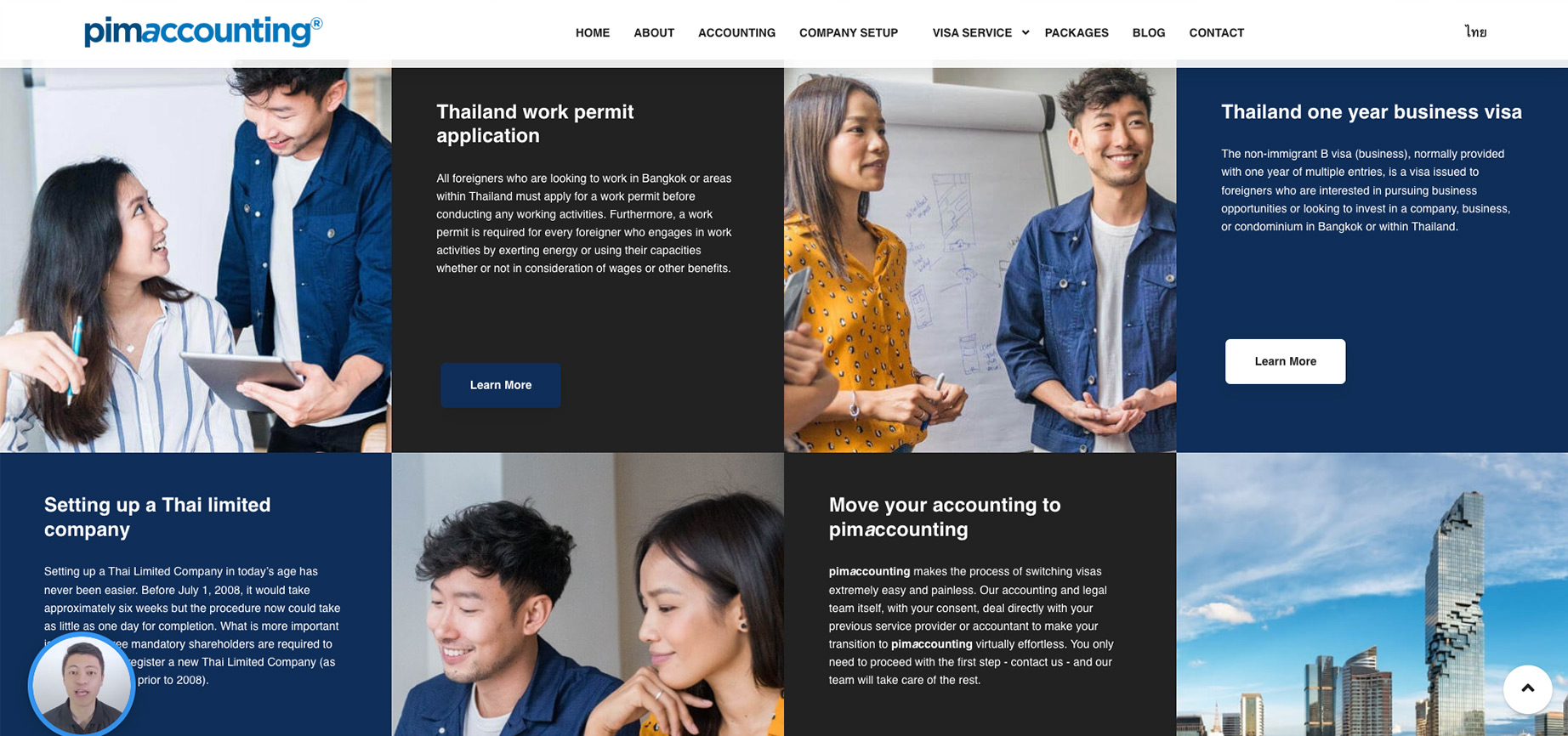The width and height of the screenshot is (1568, 736).
Task: Open the Visa Service menu
Action: [x=972, y=33]
